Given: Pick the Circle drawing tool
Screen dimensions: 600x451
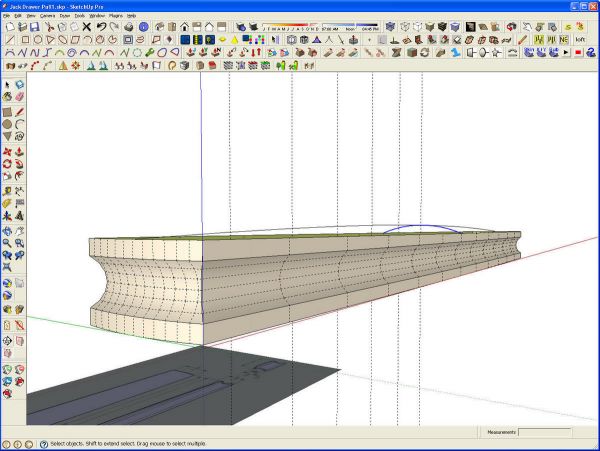Looking at the screenshot, I should tap(7, 124).
